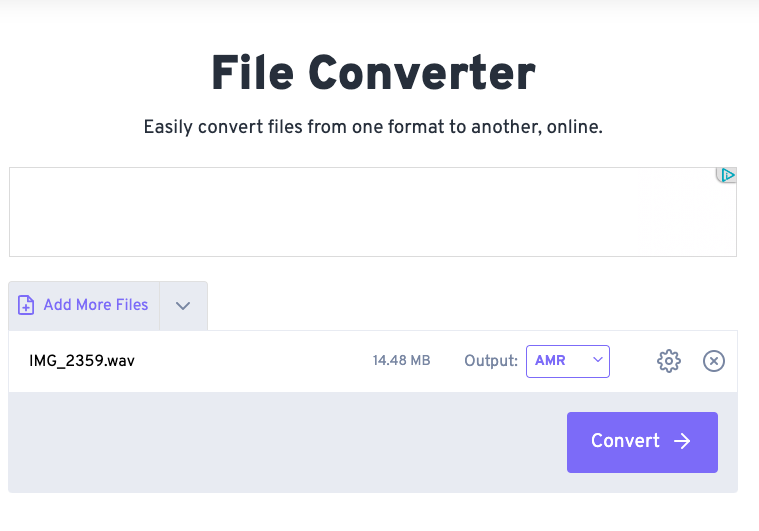Select the IMG_2359.wav file name

(82, 361)
